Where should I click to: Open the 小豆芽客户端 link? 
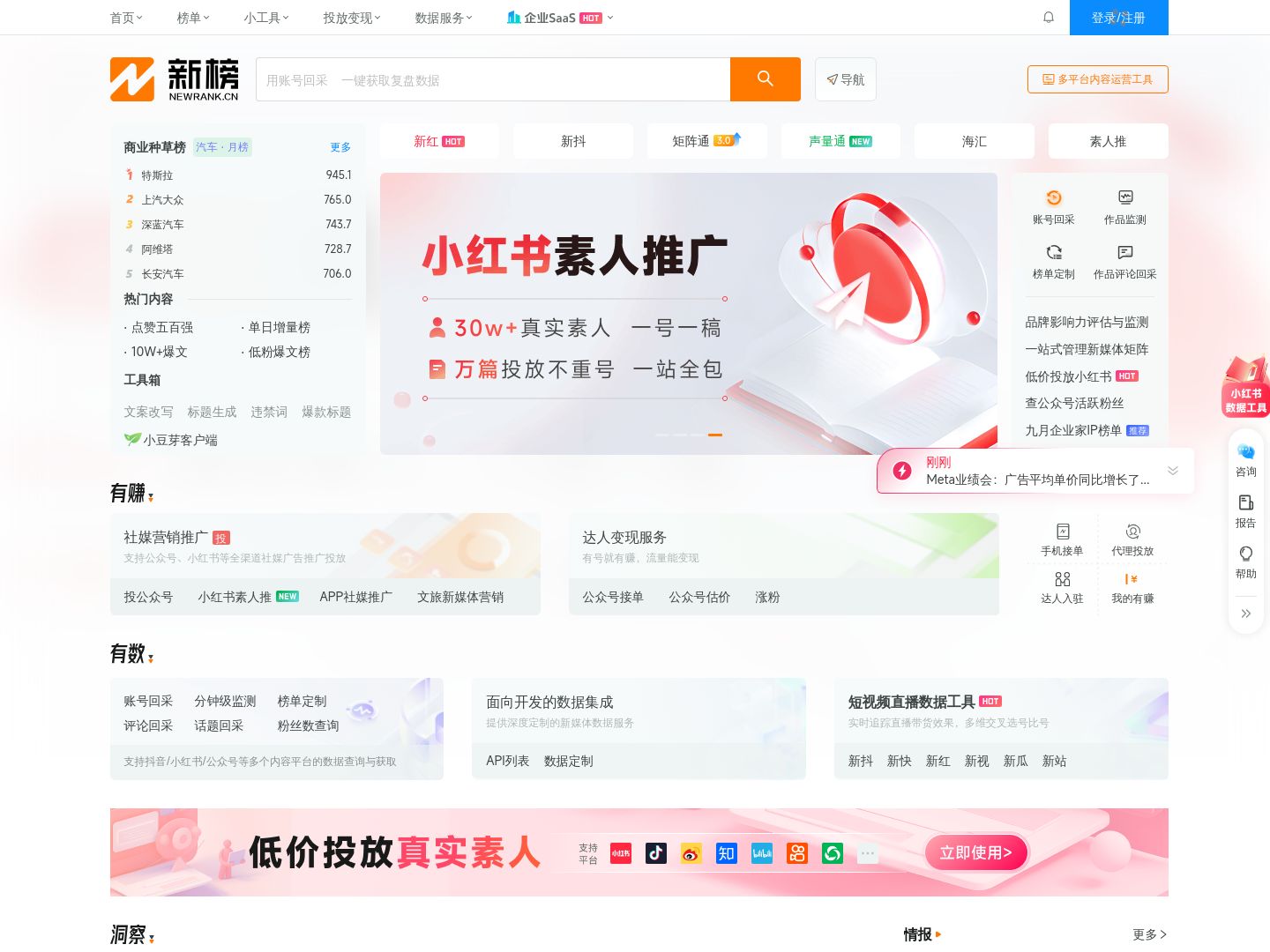[171, 439]
